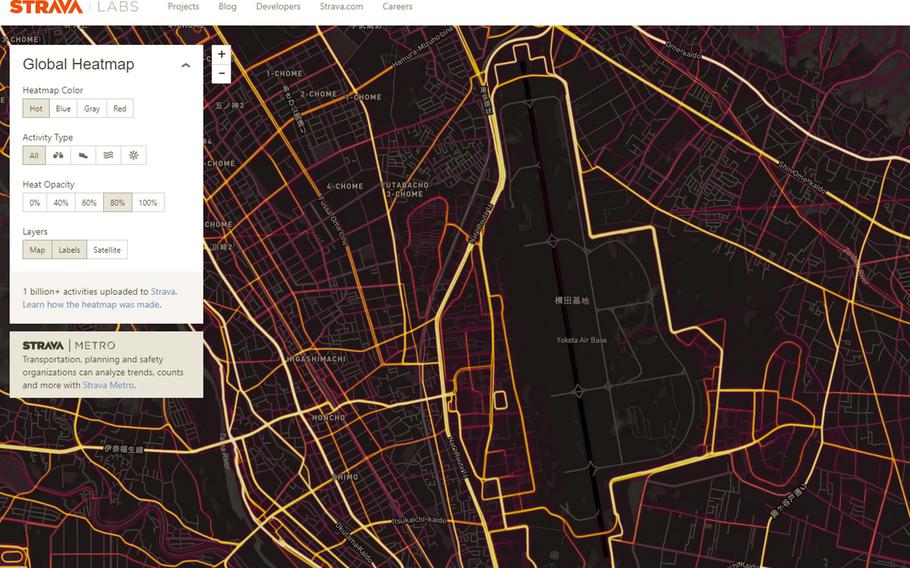Zoom out the map with minus button

tap(221, 74)
